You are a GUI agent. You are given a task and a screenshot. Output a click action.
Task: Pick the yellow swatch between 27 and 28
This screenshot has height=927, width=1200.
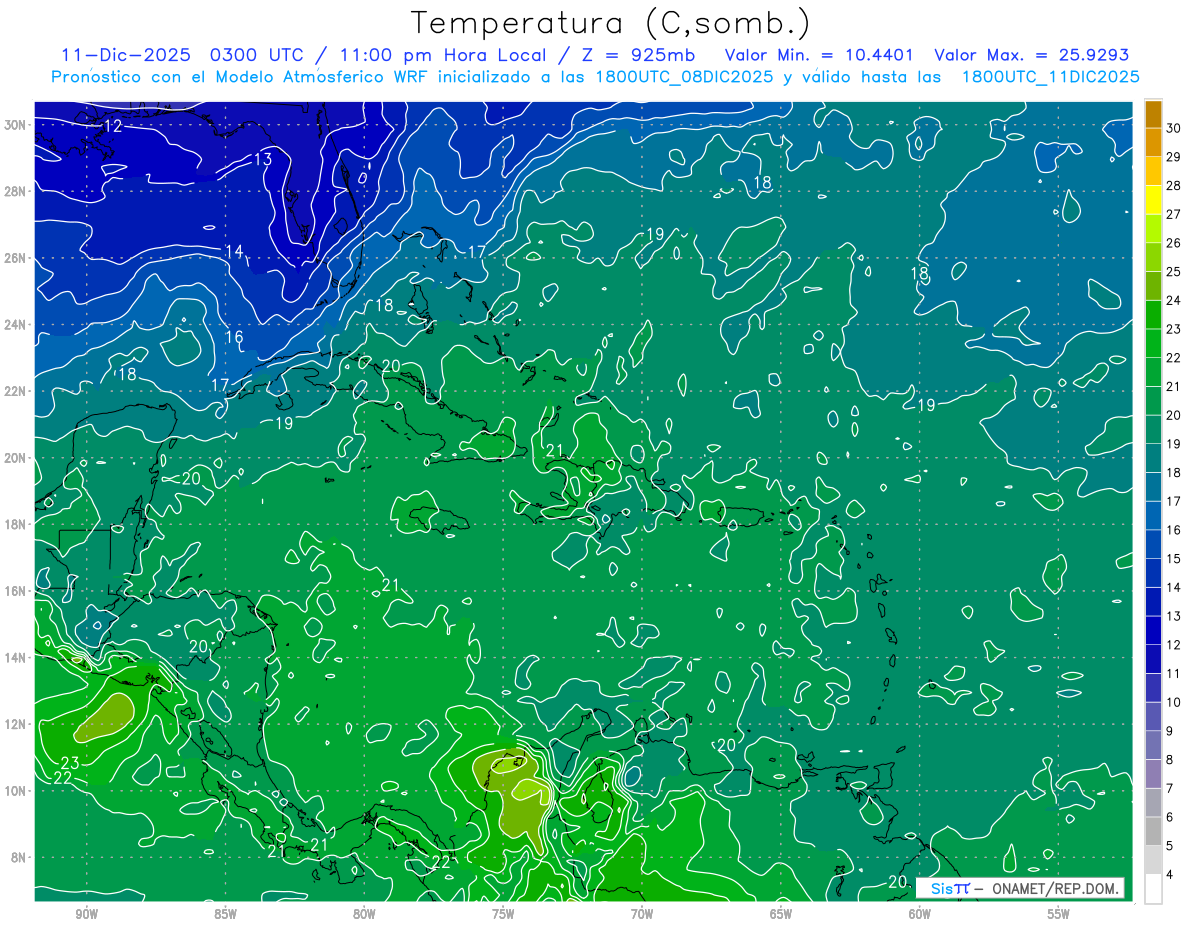point(1153,199)
